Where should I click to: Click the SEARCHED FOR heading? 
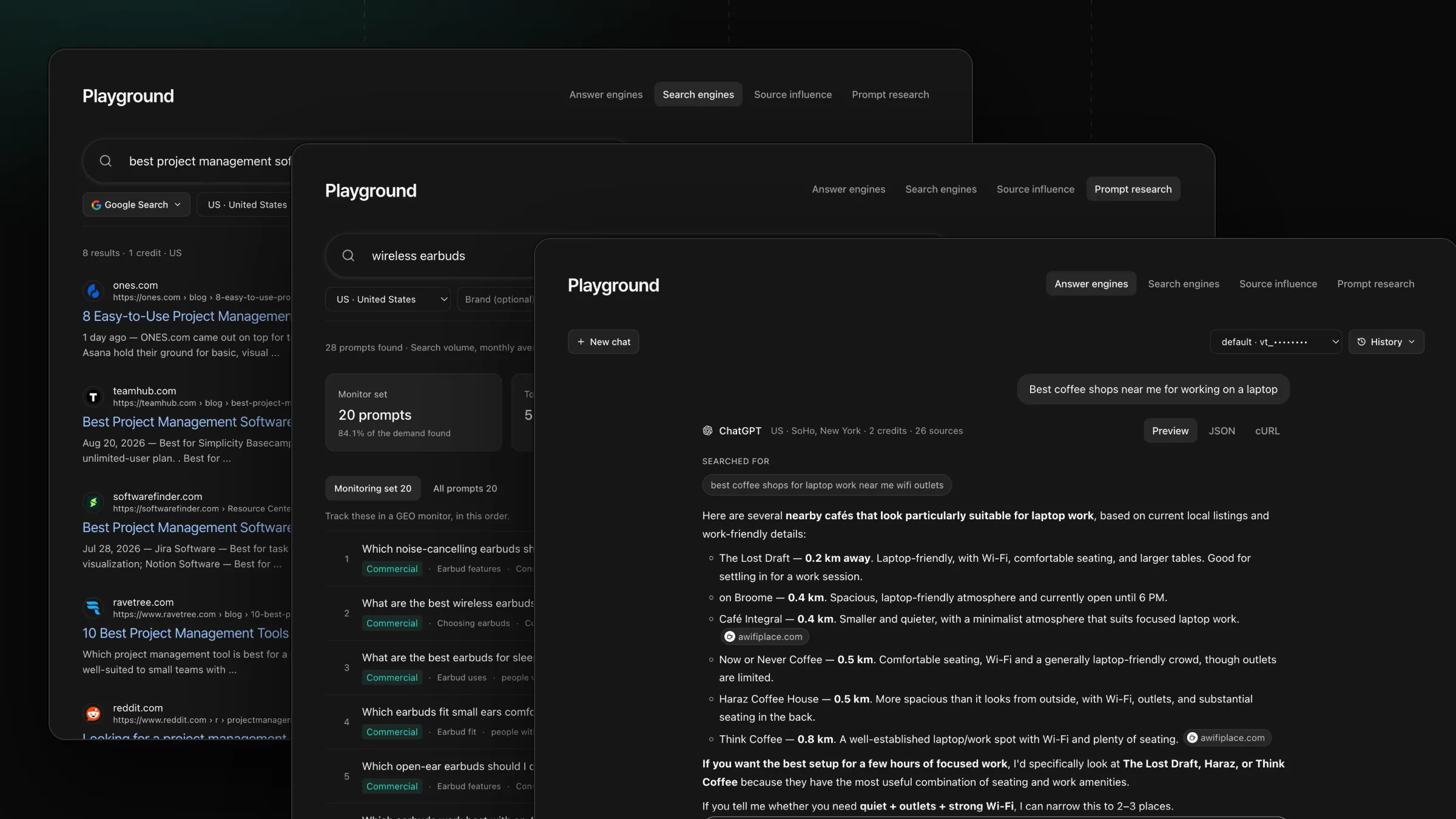(x=735, y=461)
